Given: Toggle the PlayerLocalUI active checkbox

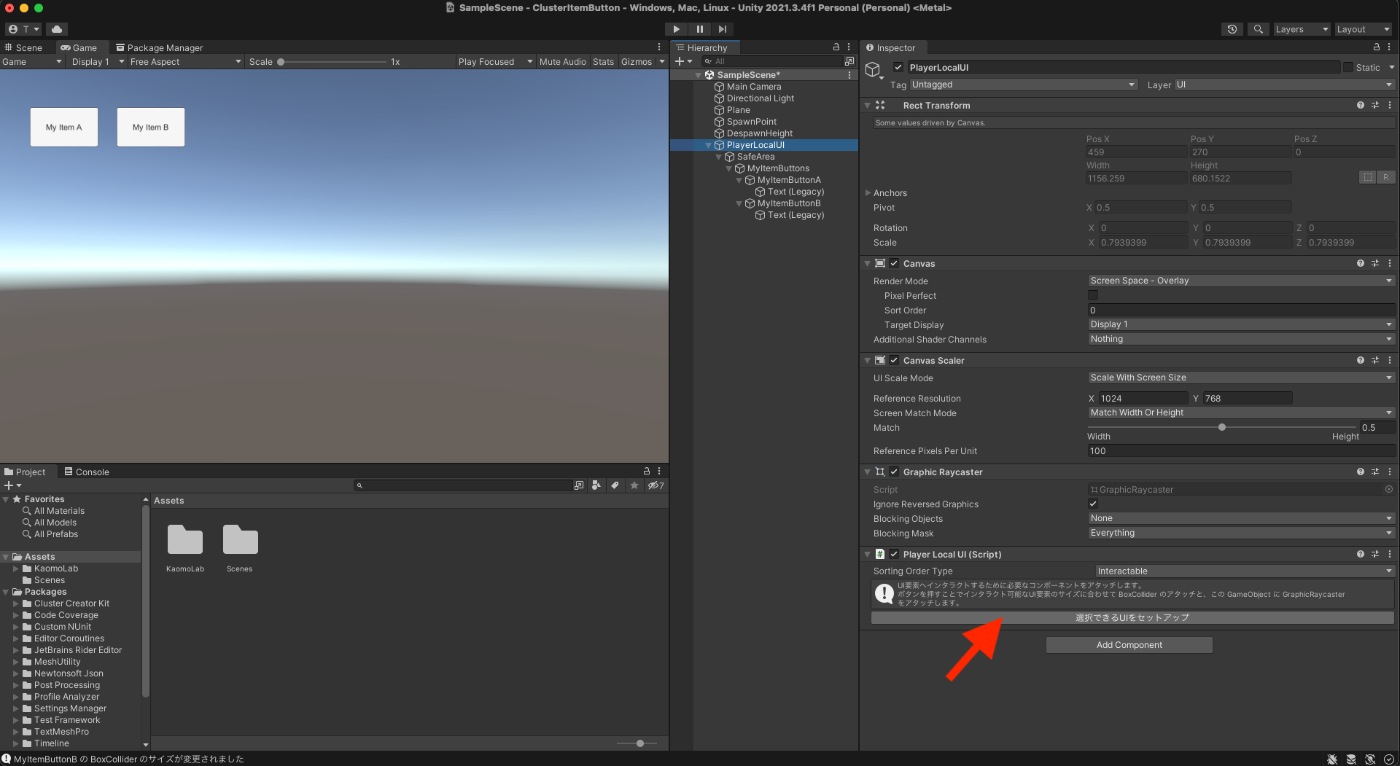Looking at the screenshot, I should pyautogui.click(x=898, y=67).
